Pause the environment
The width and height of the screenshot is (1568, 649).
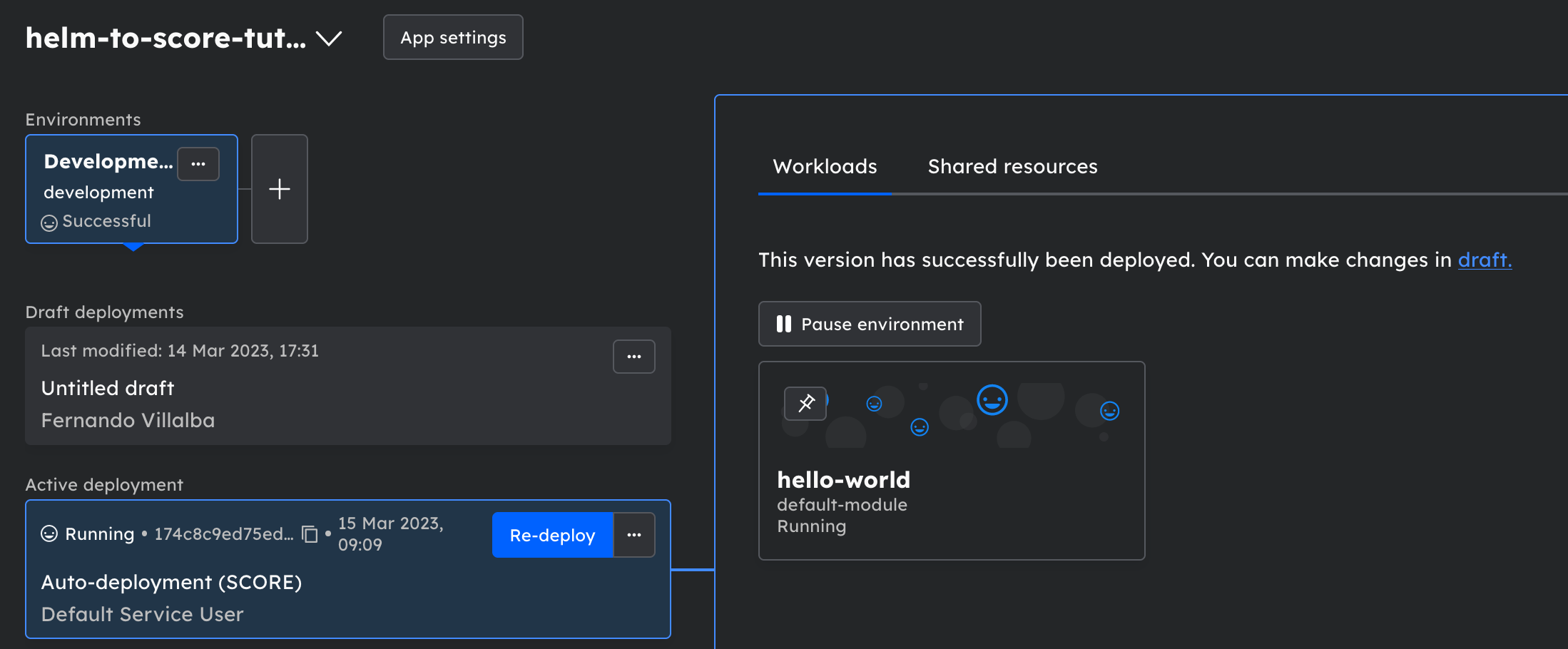[x=870, y=324]
